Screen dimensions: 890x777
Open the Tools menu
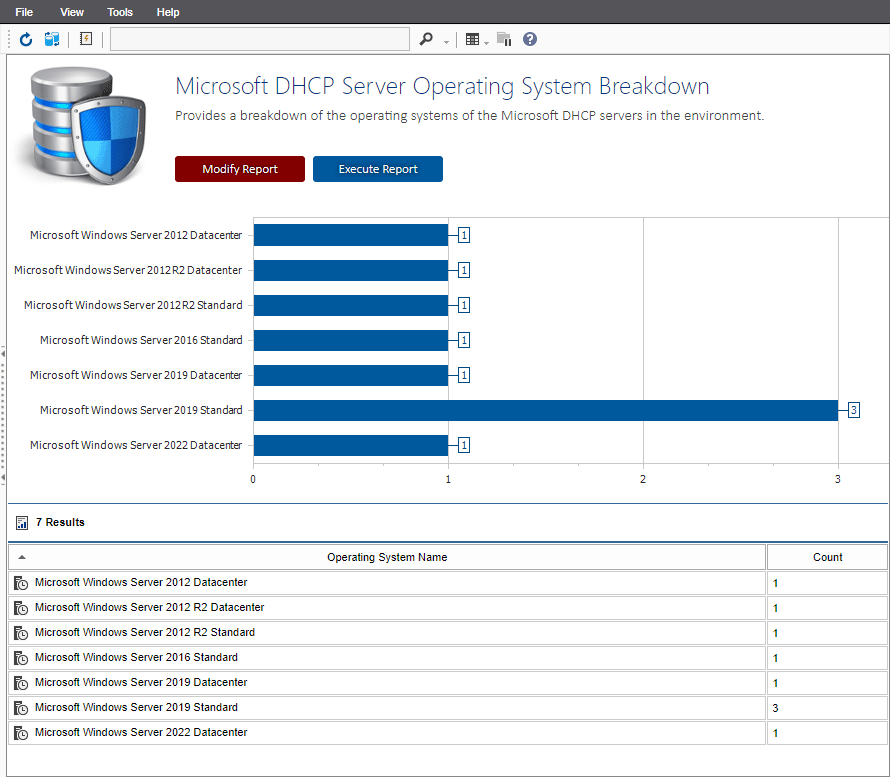click(120, 12)
